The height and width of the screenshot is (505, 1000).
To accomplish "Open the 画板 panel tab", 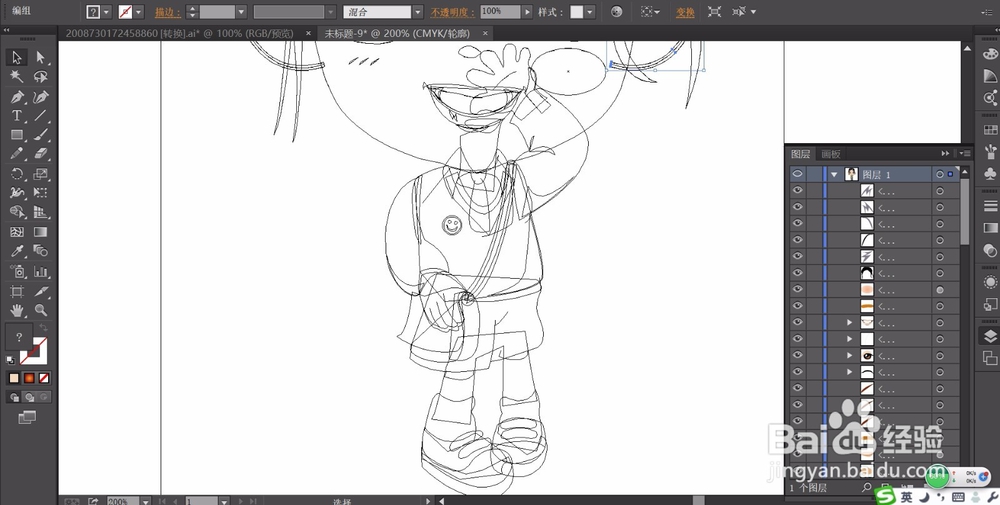I will point(830,154).
